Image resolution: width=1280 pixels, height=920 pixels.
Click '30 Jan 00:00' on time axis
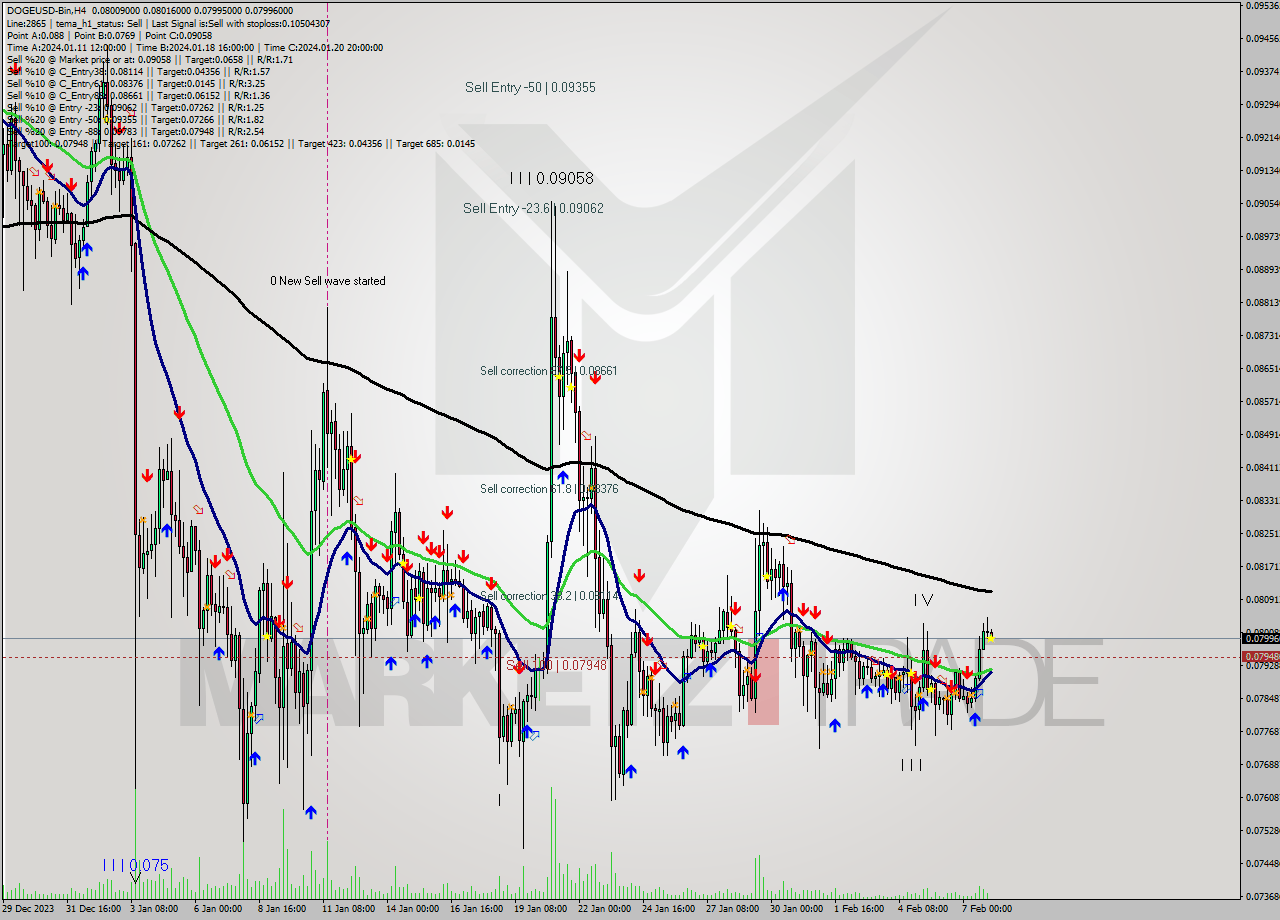coord(798,909)
